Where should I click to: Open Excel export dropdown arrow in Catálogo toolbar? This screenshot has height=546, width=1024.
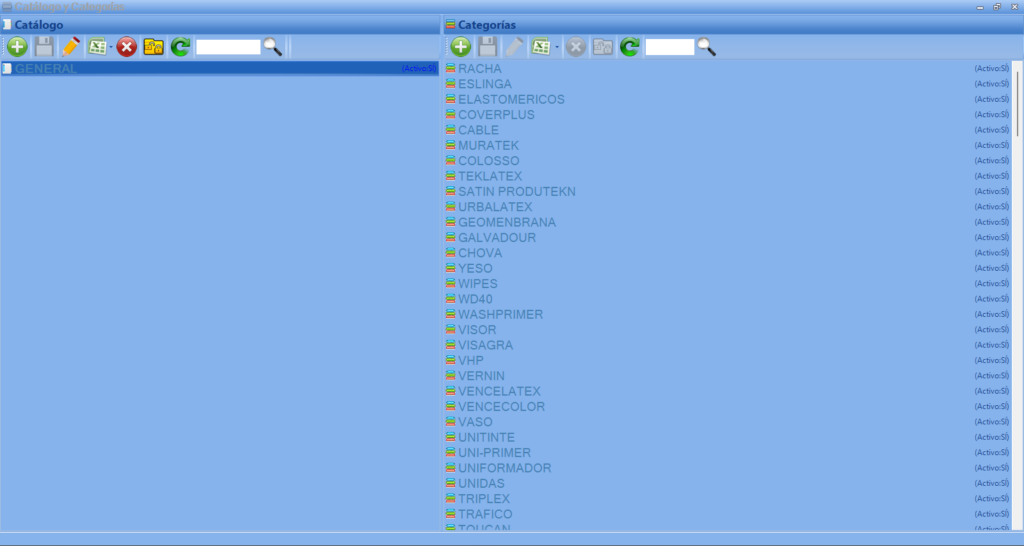click(x=111, y=47)
